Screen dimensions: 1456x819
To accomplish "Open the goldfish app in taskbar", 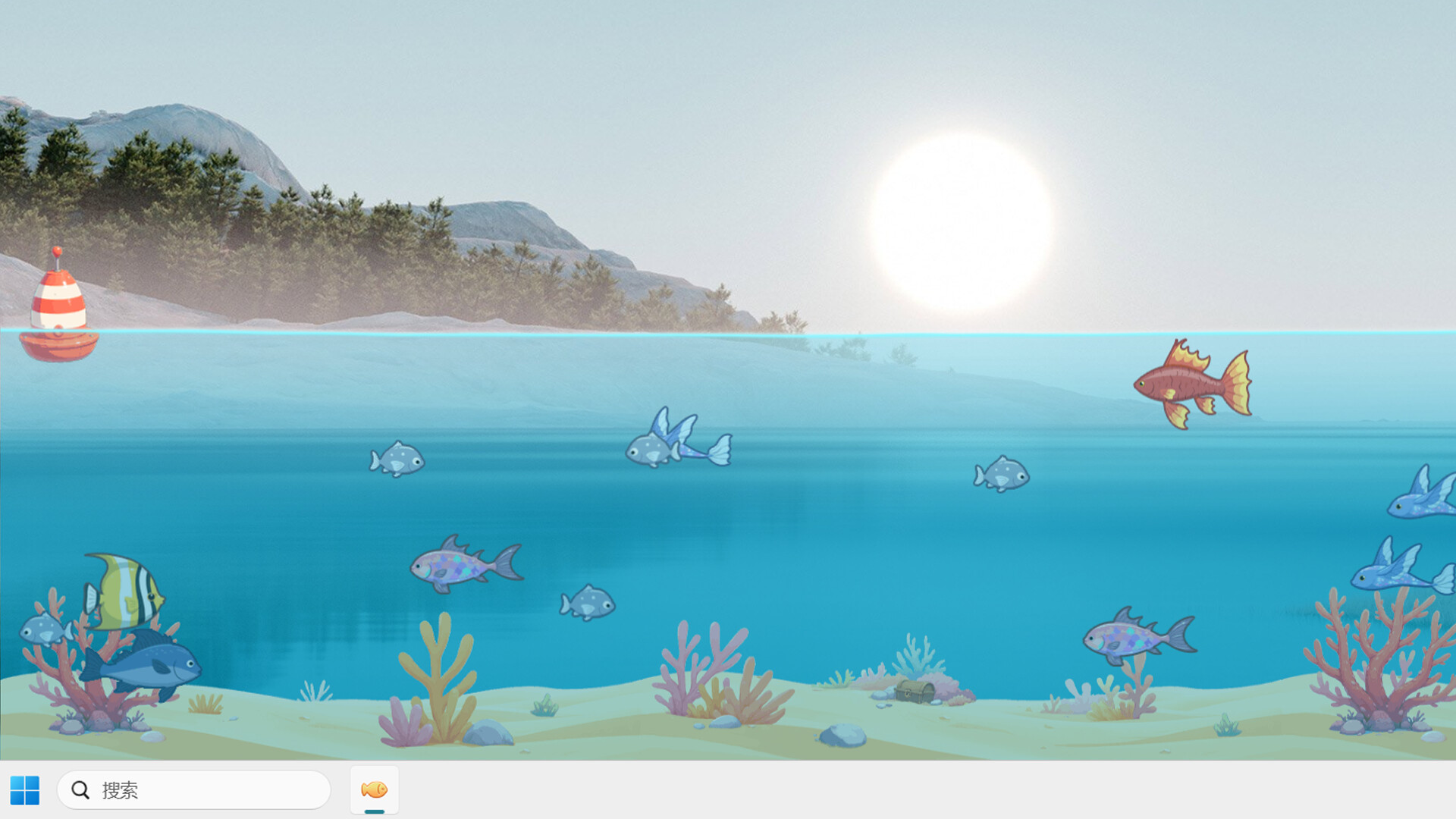I will pos(375,790).
